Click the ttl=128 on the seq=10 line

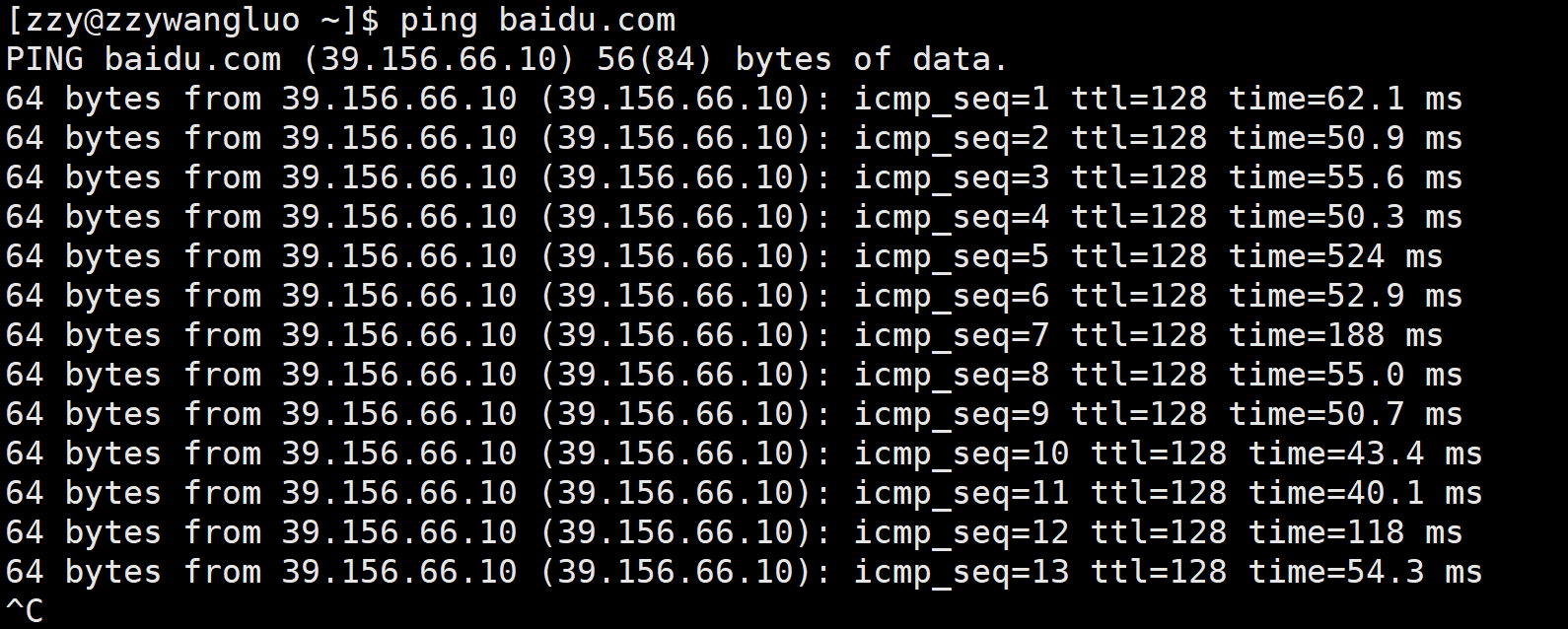1159,455
